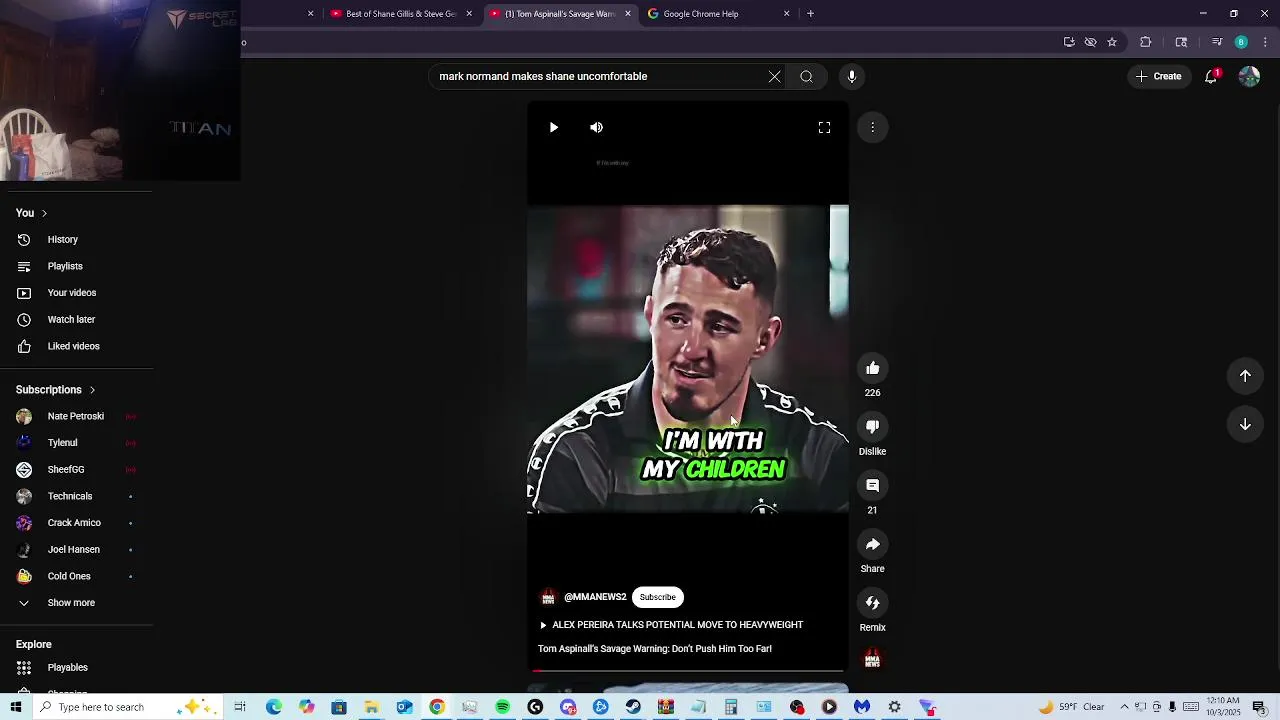Play the Shorts video

553,127
